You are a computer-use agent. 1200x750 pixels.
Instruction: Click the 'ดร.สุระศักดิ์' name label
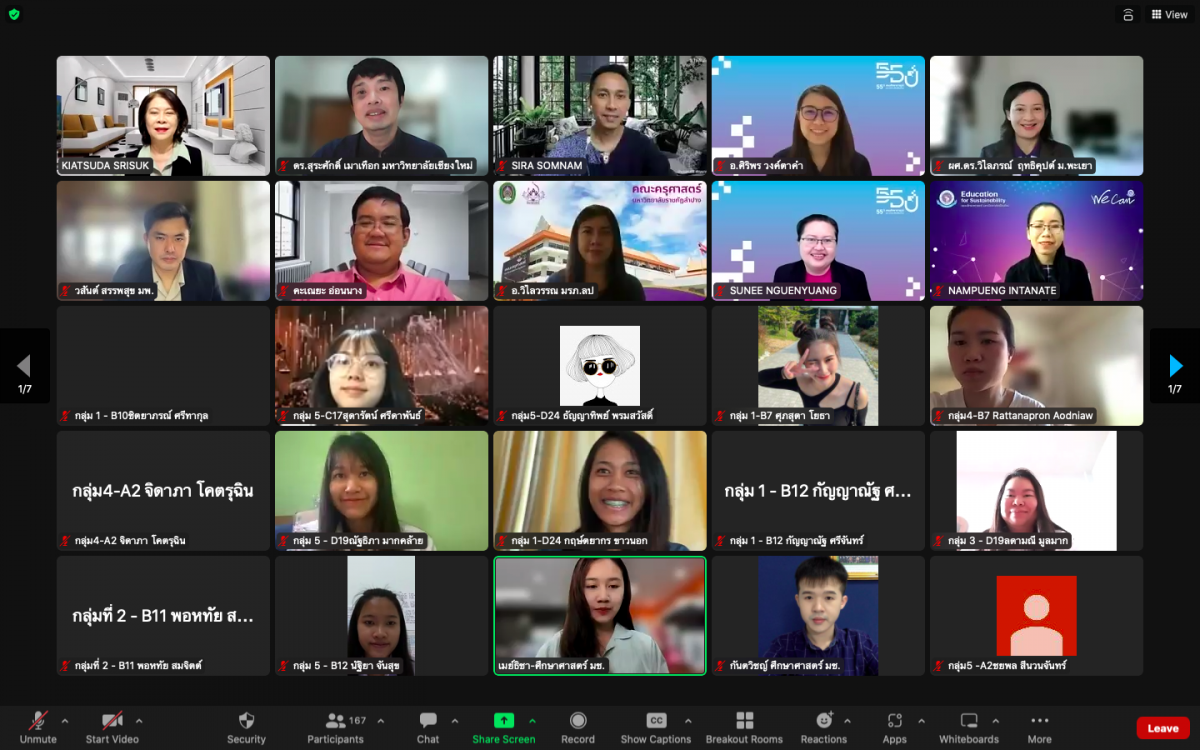pyautogui.click(x=377, y=165)
